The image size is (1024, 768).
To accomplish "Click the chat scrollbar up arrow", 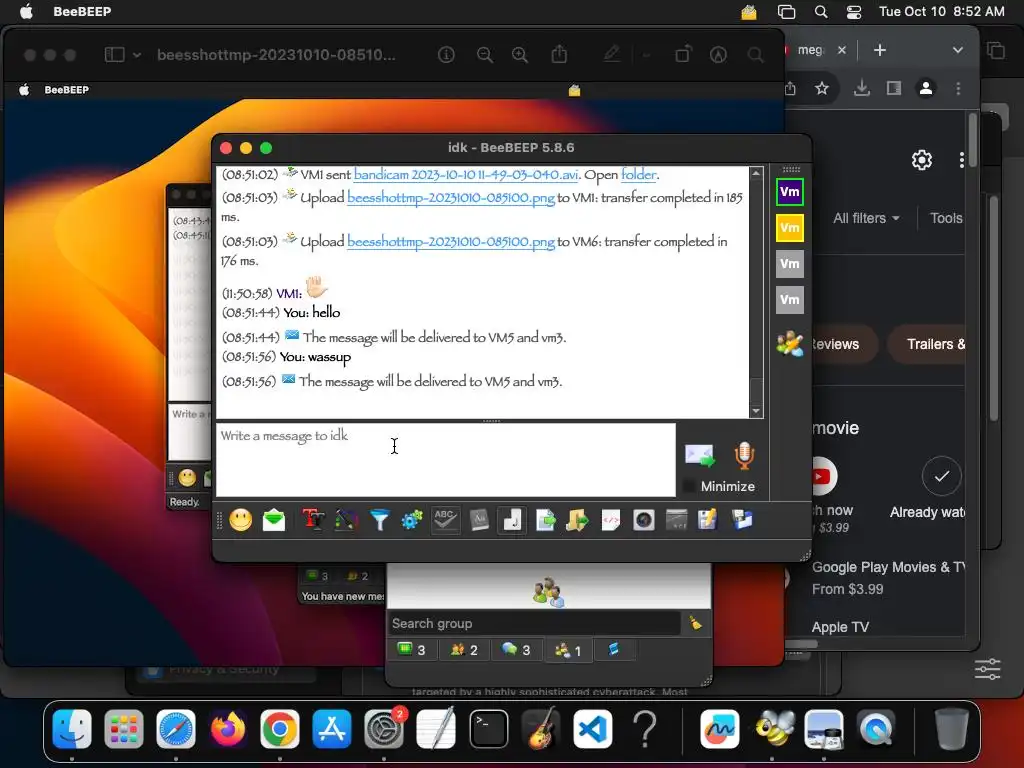I will [x=756, y=173].
